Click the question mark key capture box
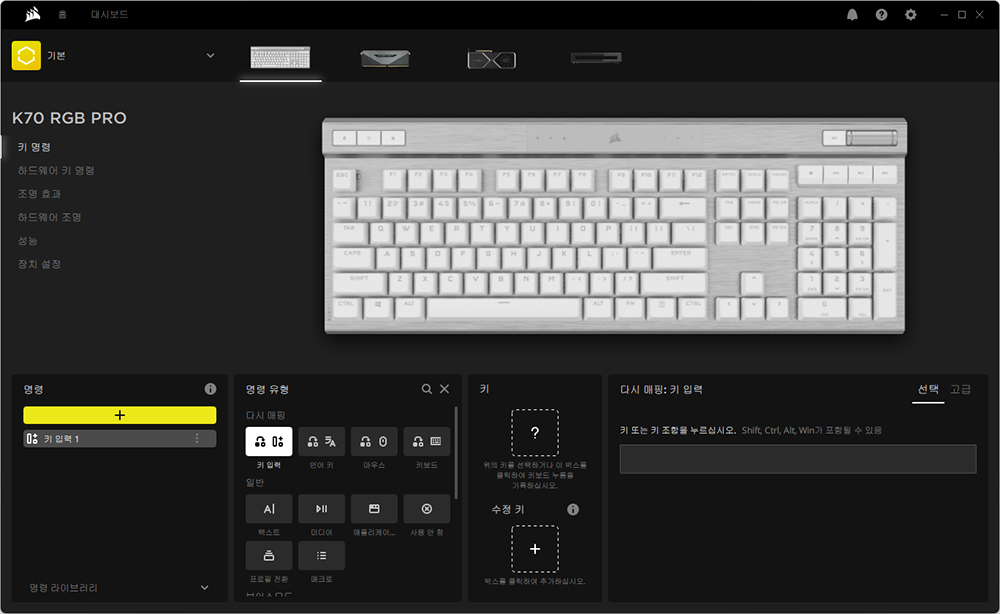 point(534,432)
